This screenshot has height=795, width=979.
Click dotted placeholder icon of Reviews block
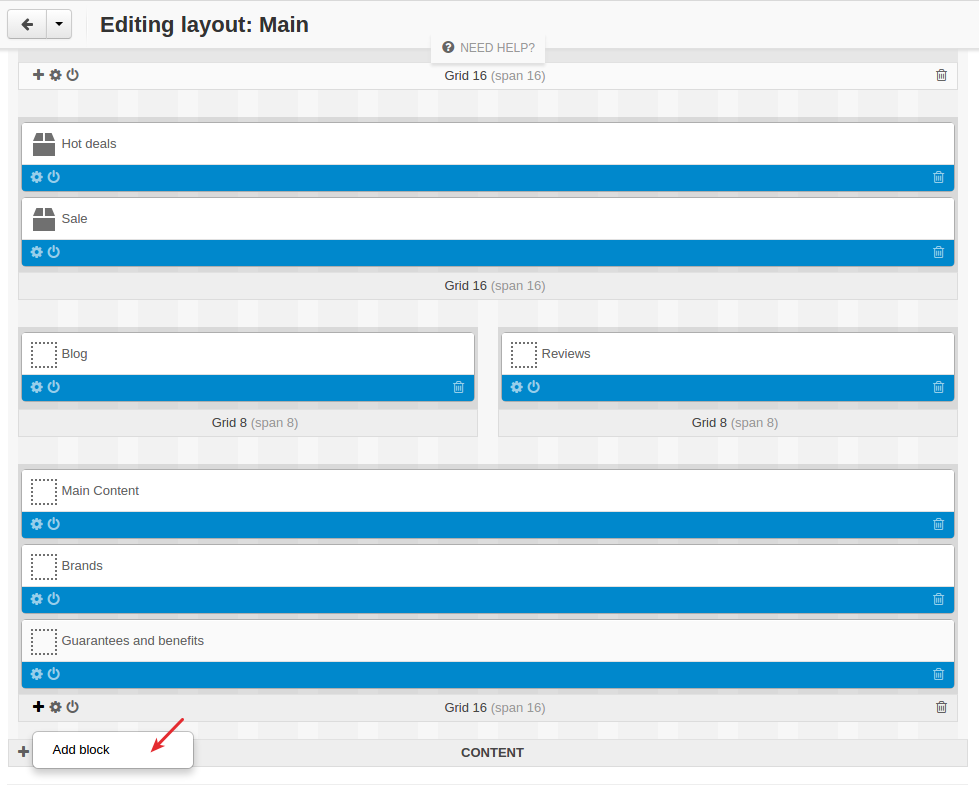point(523,354)
